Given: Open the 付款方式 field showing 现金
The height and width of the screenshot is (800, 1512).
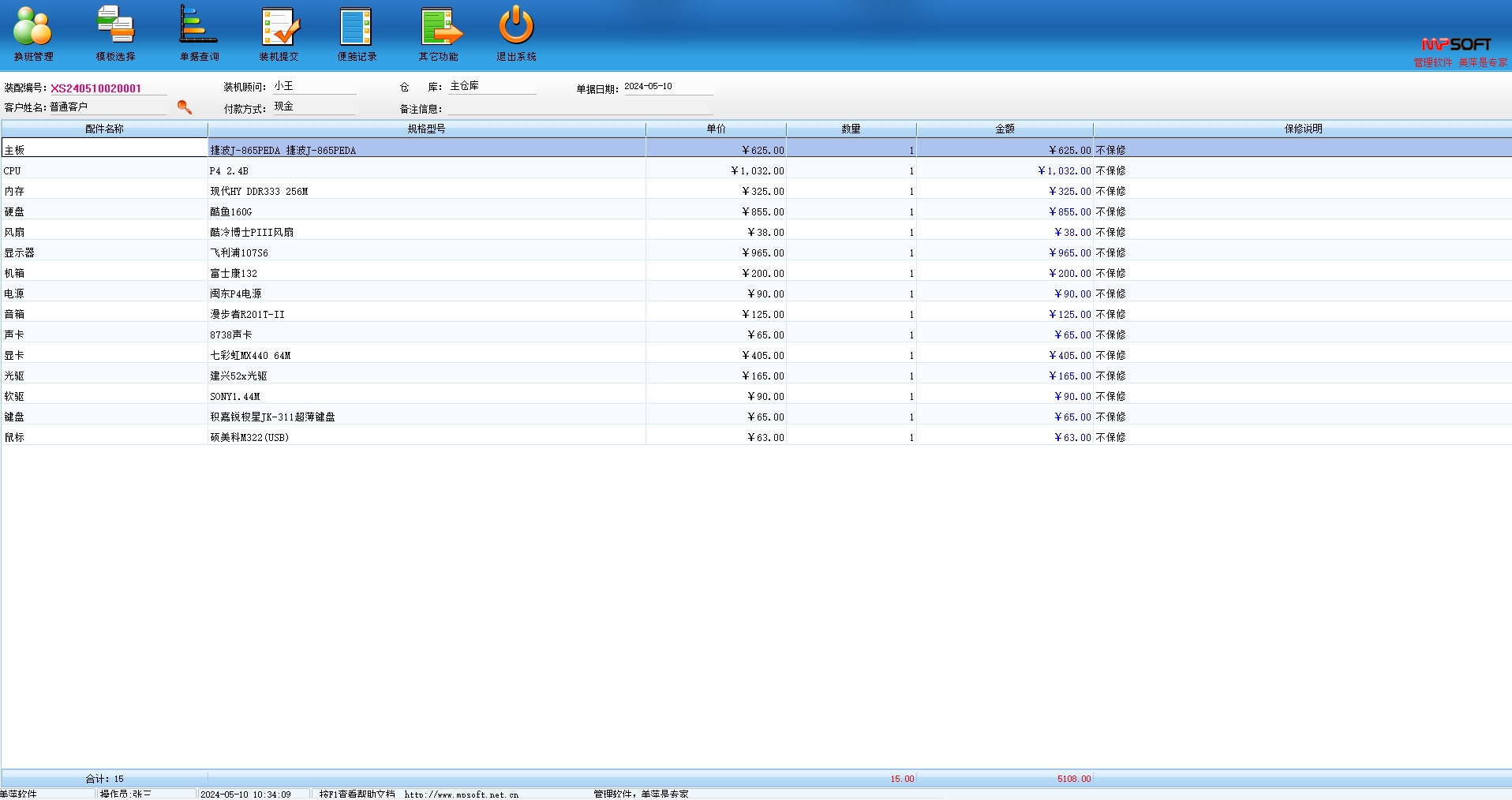Looking at the screenshot, I should coord(314,107).
